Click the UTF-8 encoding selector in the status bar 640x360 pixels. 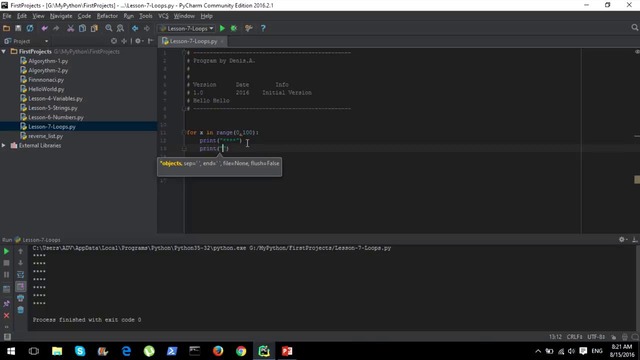(x=596, y=337)
